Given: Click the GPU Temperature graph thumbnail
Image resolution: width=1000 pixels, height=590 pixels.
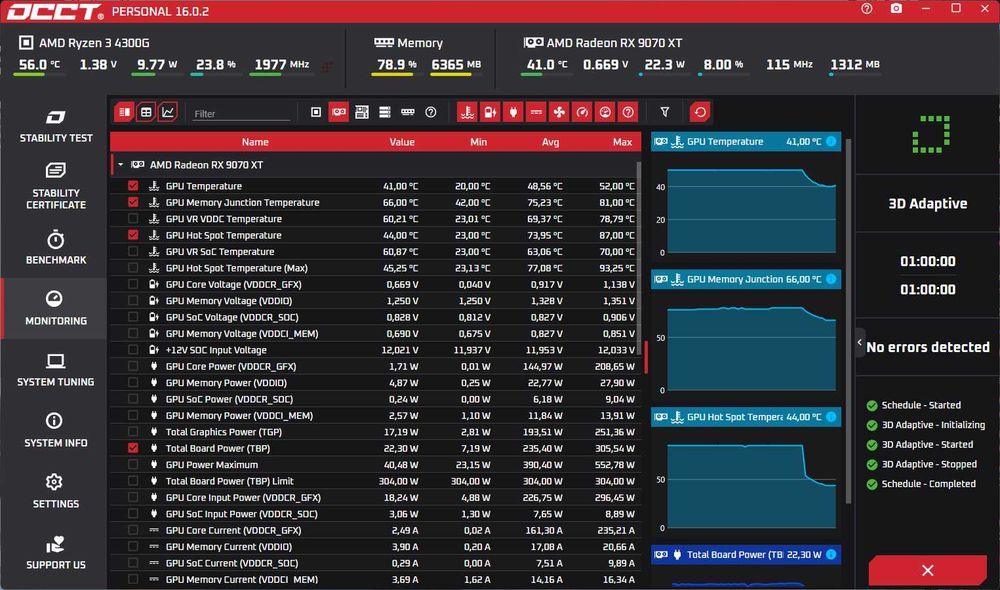Looking at the screenshot, I should (746, 207).
